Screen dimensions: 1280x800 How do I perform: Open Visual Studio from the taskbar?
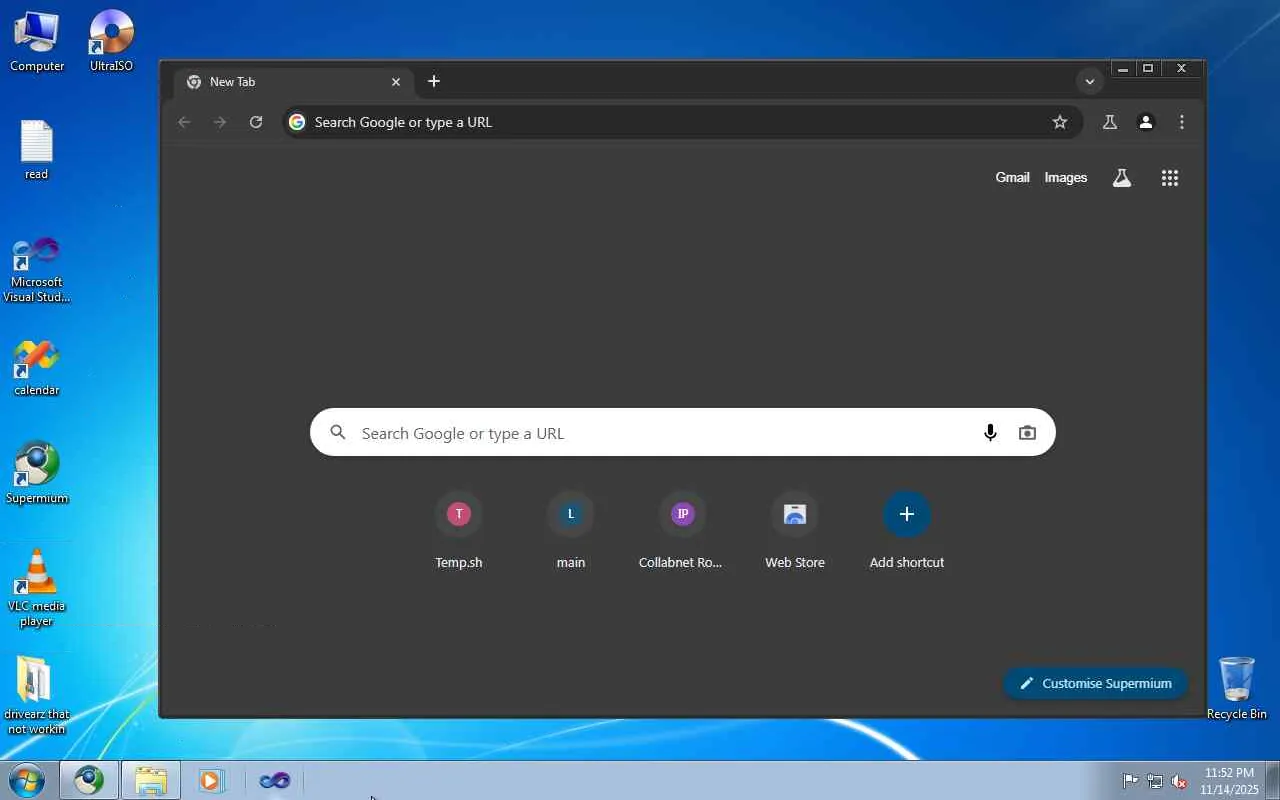(x=274, y=780)
